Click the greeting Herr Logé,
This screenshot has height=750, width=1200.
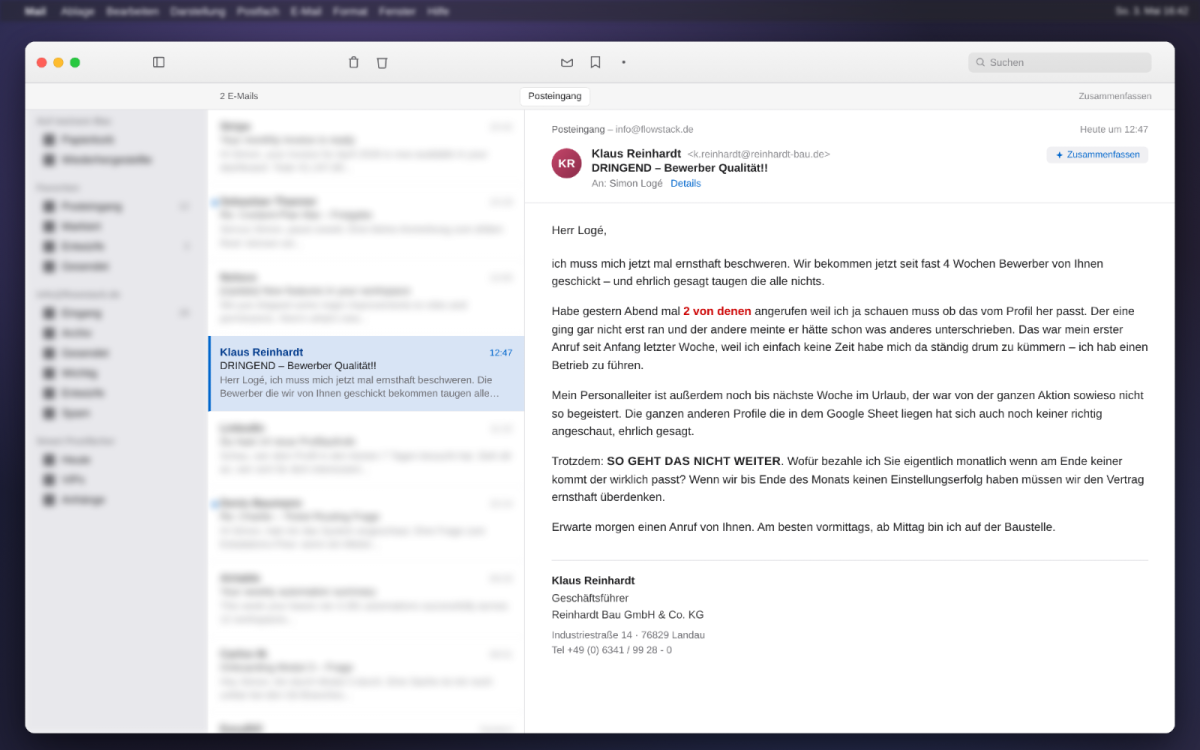coord(579,230)
